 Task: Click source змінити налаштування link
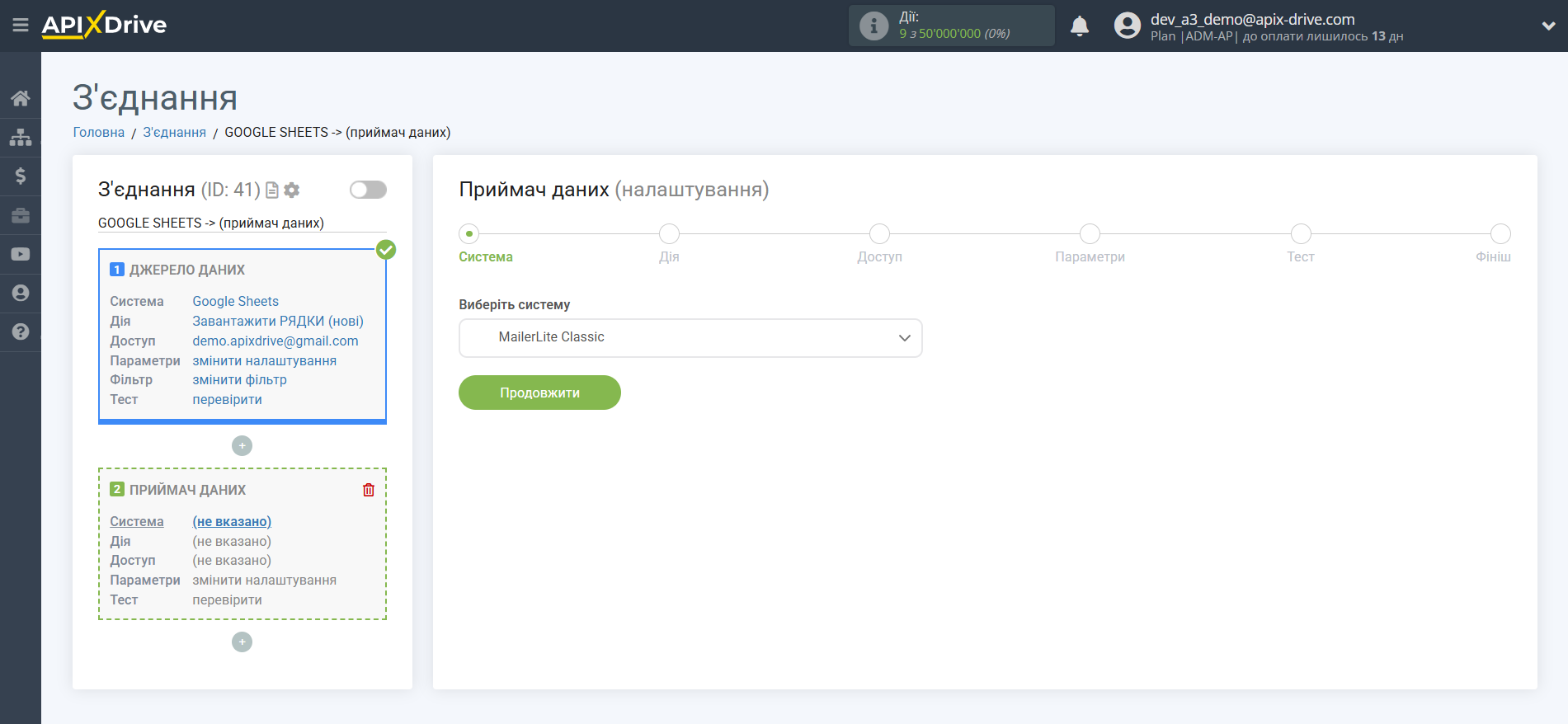[264, 360]
